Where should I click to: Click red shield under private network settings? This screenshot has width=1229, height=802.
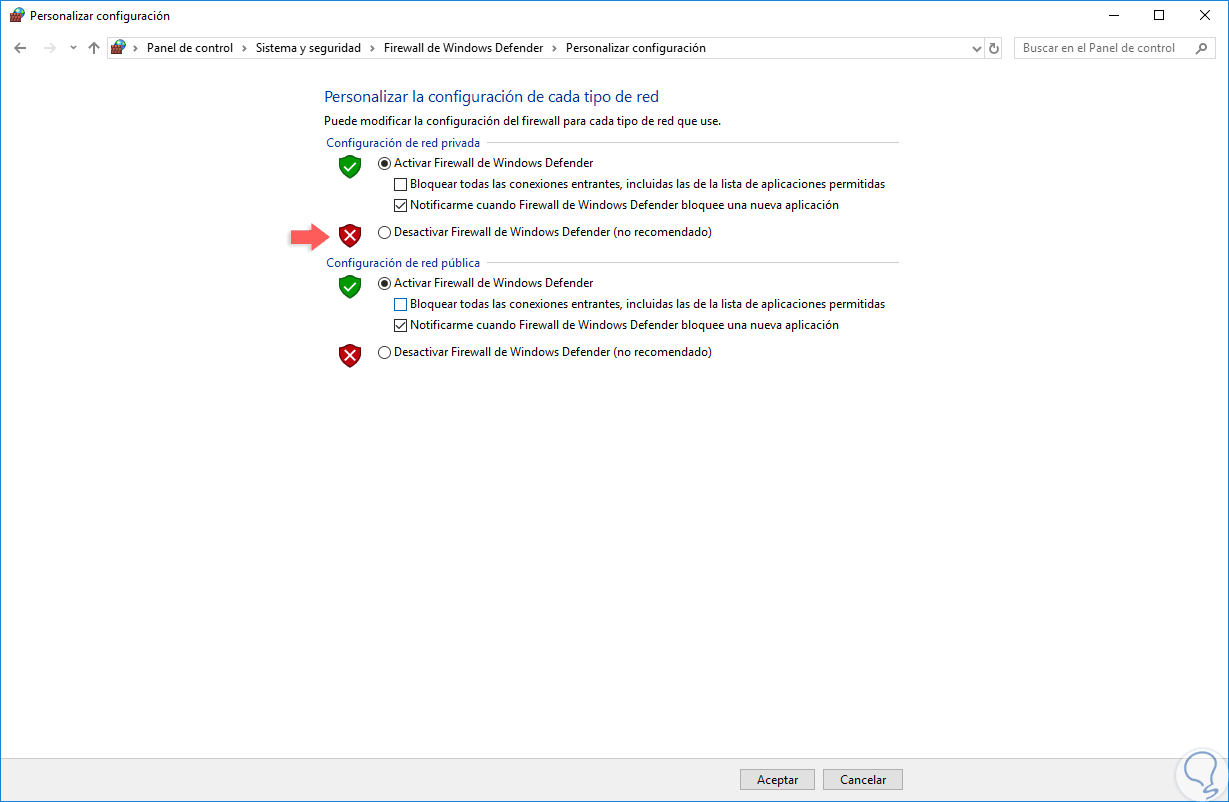[349, 235]
